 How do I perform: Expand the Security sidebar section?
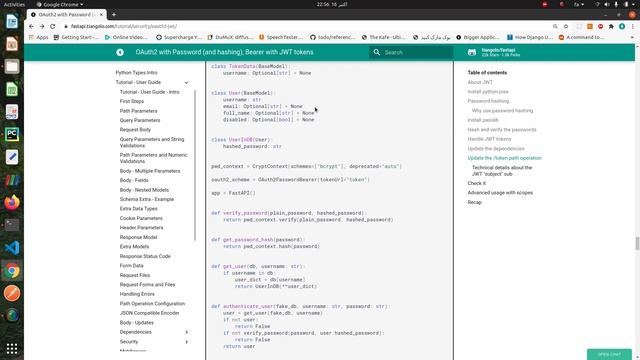click(187, 342)
